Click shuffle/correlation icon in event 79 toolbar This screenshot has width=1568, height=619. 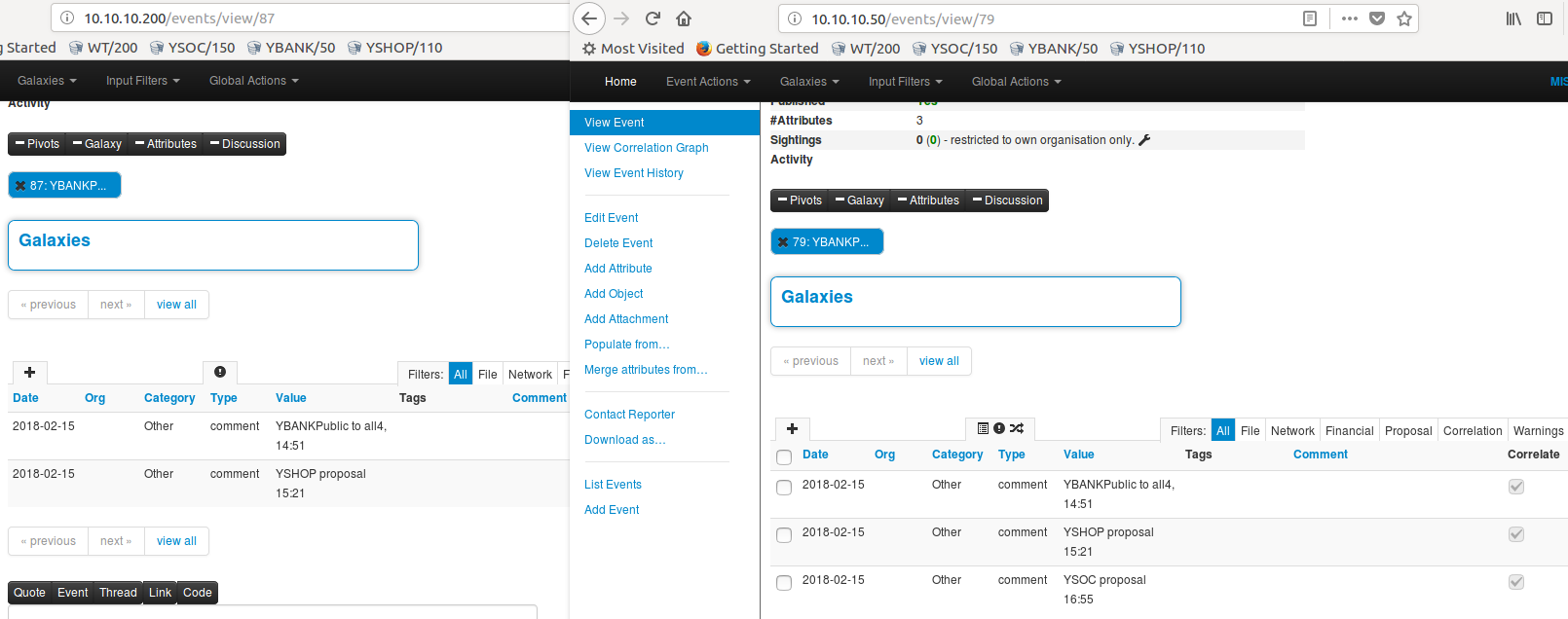coord(1017,428)
